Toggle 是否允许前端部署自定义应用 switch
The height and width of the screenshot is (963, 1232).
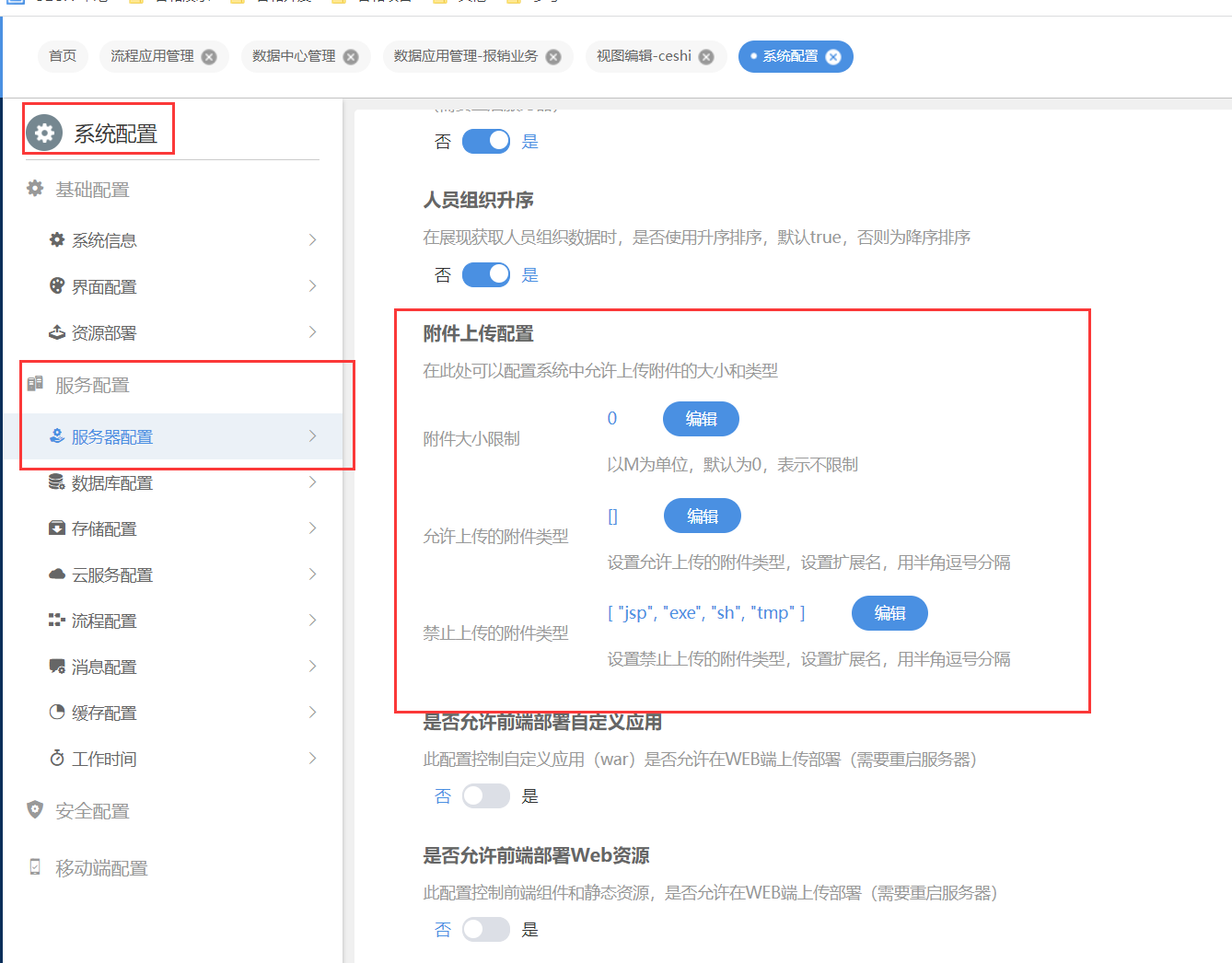[486, 795]
